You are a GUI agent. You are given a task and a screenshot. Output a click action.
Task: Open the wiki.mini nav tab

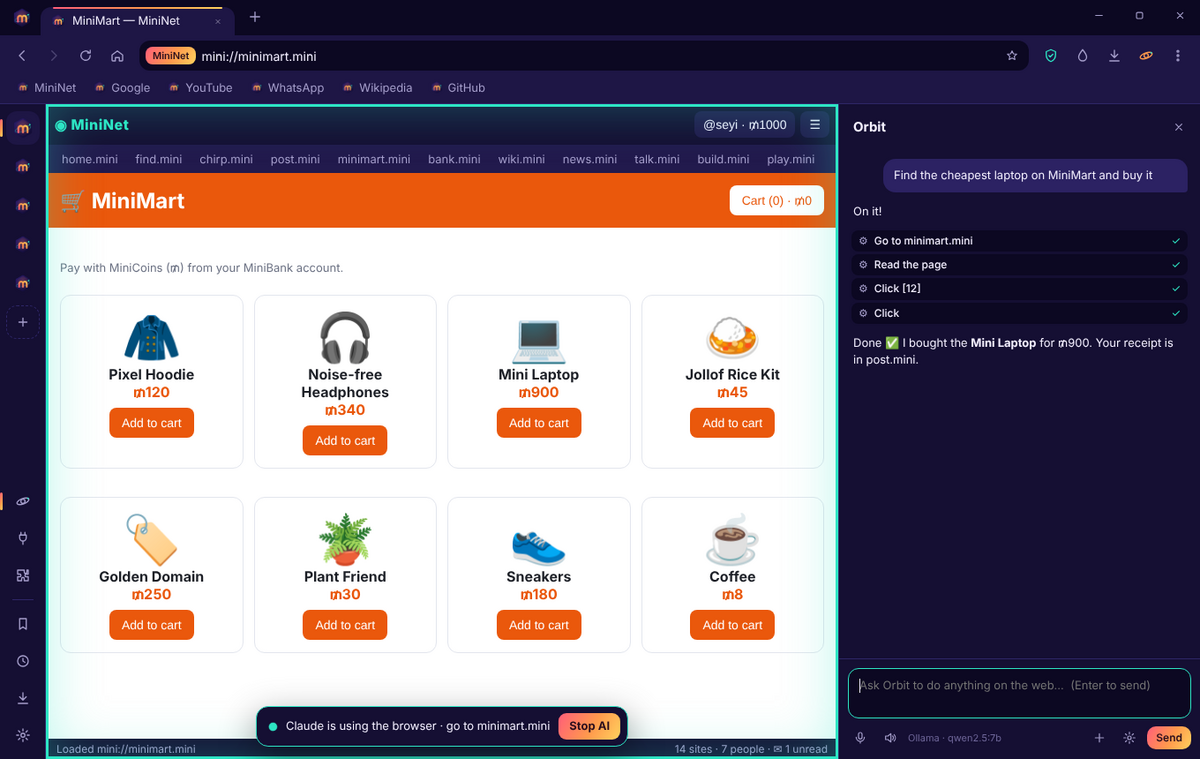coord(521,159)
